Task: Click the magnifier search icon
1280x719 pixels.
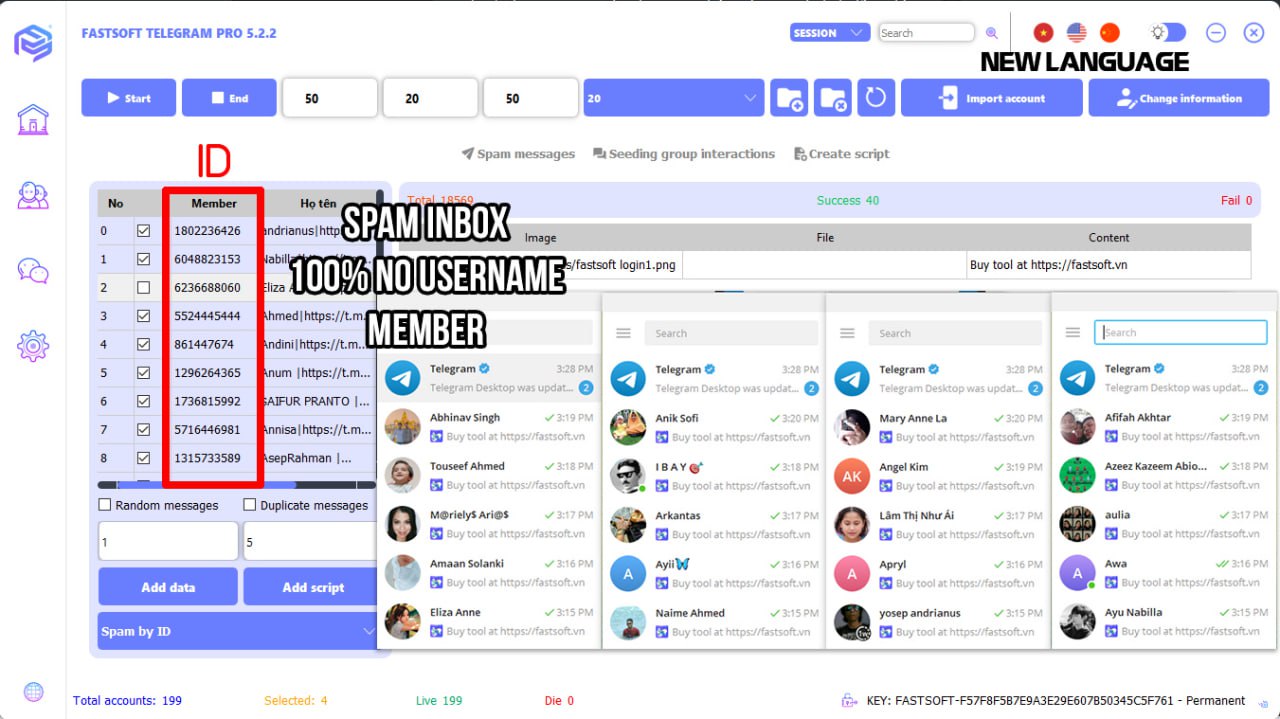Action: pos(991,32)
